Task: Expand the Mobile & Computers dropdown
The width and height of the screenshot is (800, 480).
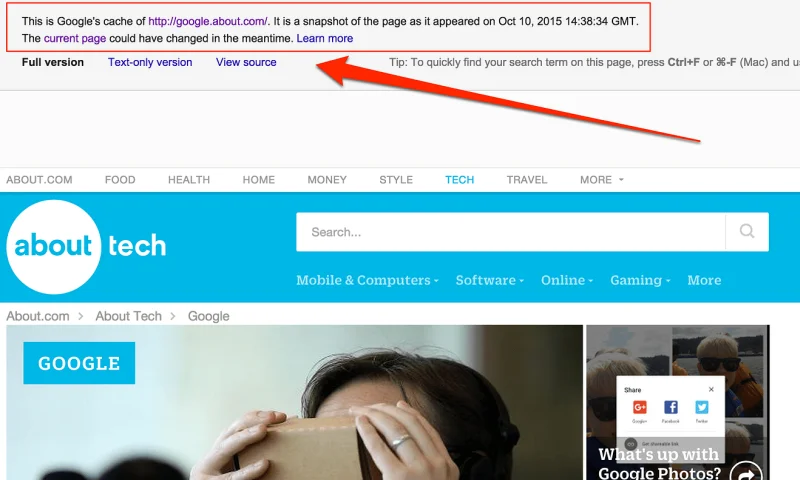Action: point(367,281)
